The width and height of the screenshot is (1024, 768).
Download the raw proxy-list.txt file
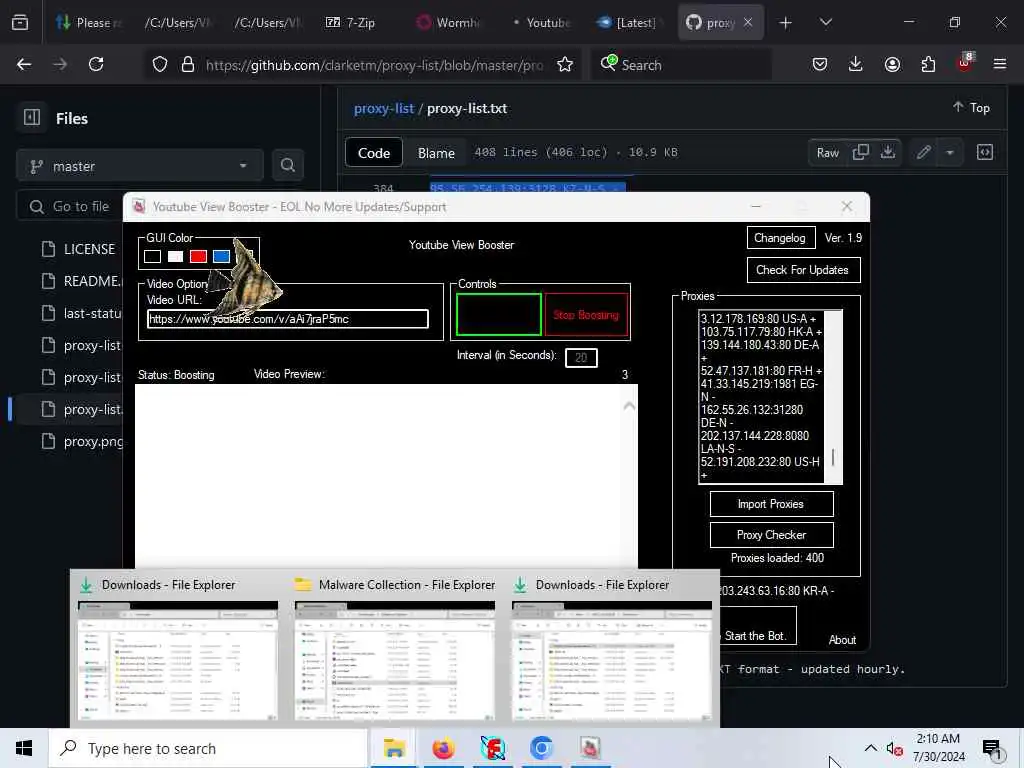(888, 152)
